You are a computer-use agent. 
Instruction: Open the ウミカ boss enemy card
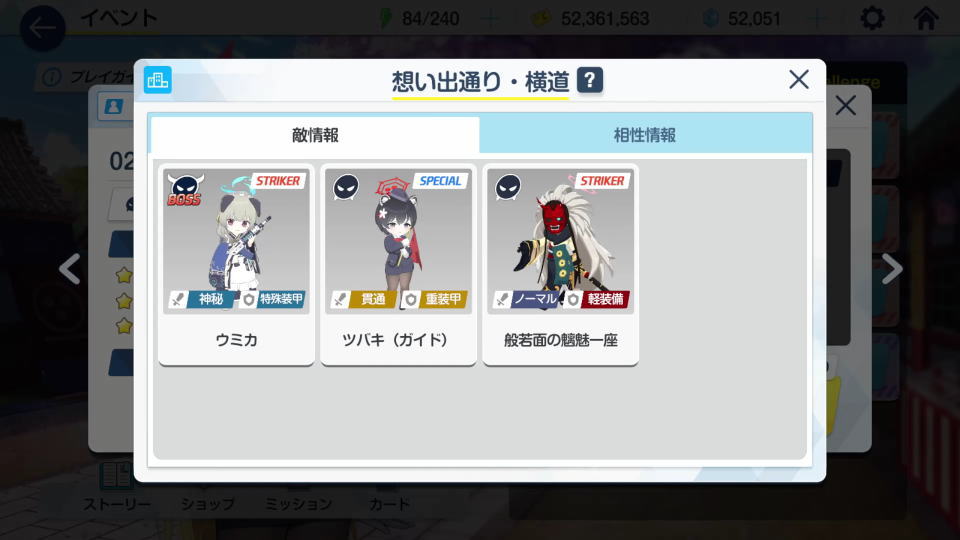click(x=236, y=264)
